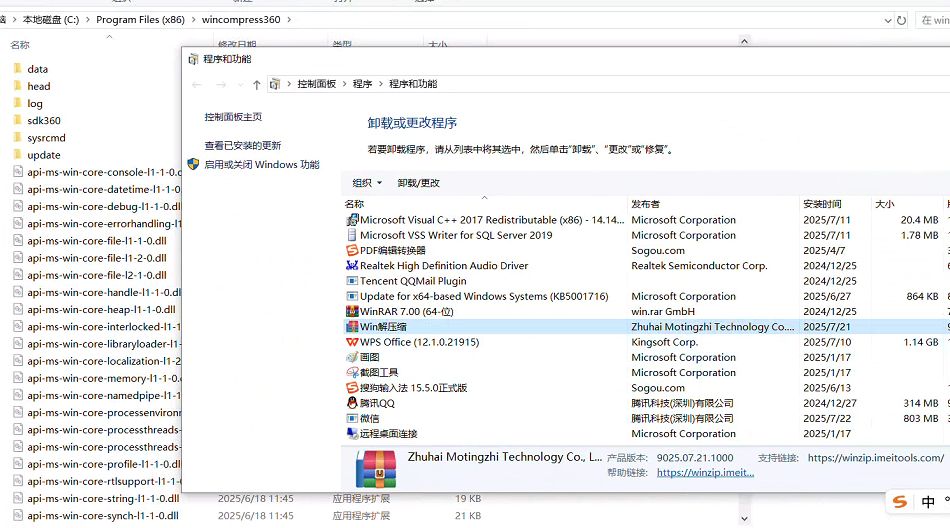This screenshot has width=950, height=528.
Task: Sort by 名称 column in programs list
Action: tap(485, 204)
